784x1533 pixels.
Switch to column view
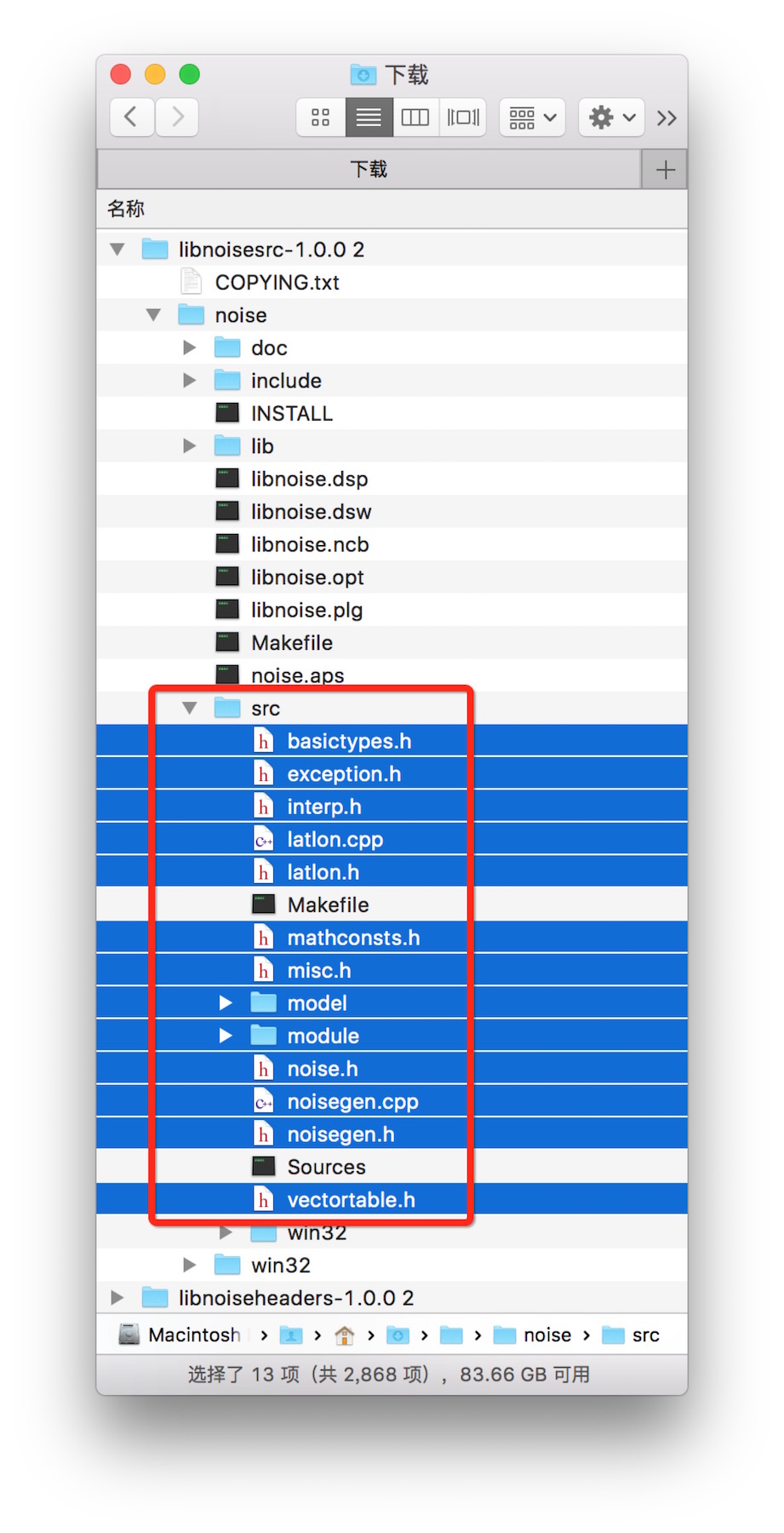coord(415,117)
